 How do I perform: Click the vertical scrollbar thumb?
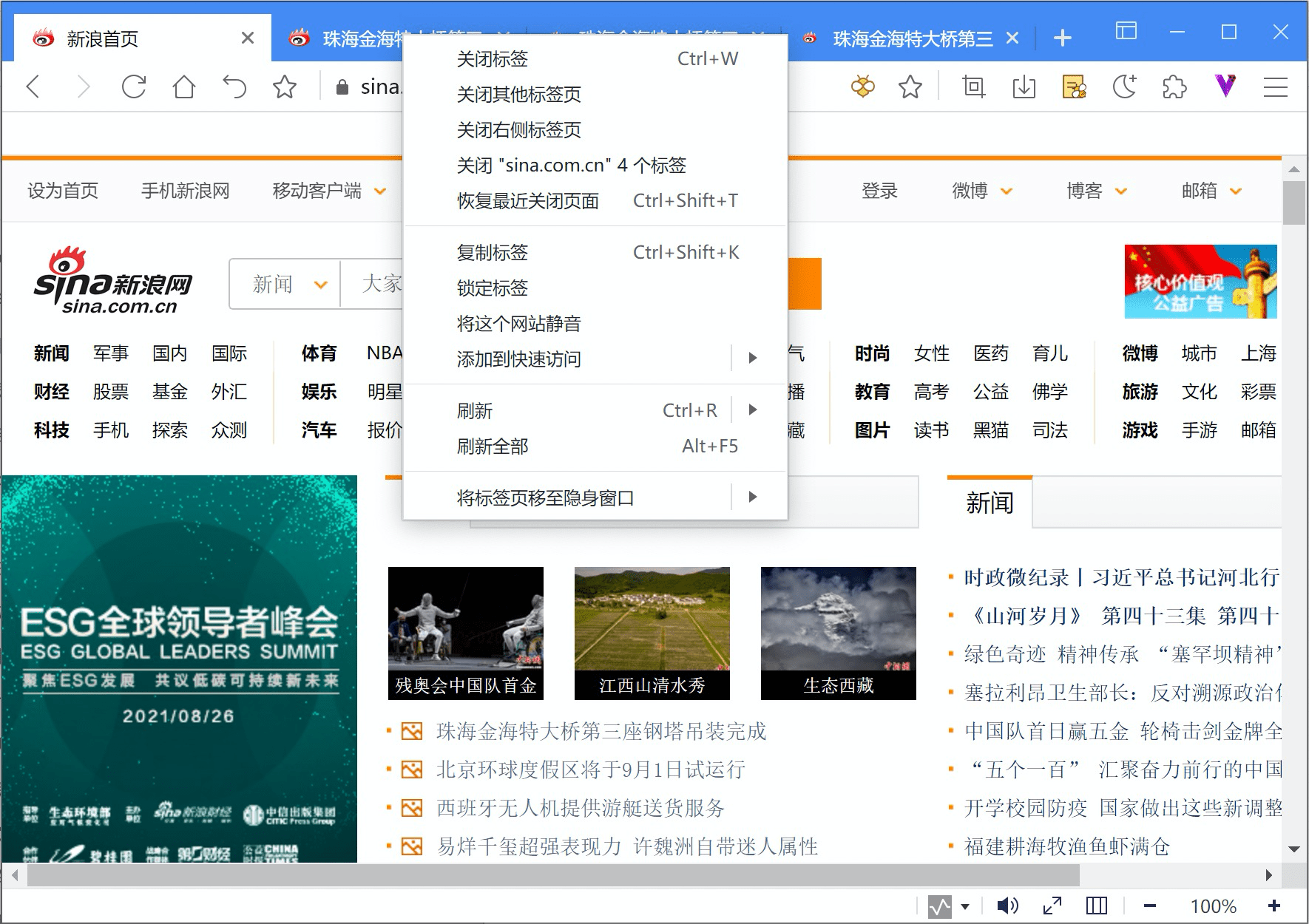pyautogui.click(x=1294, y=203)
